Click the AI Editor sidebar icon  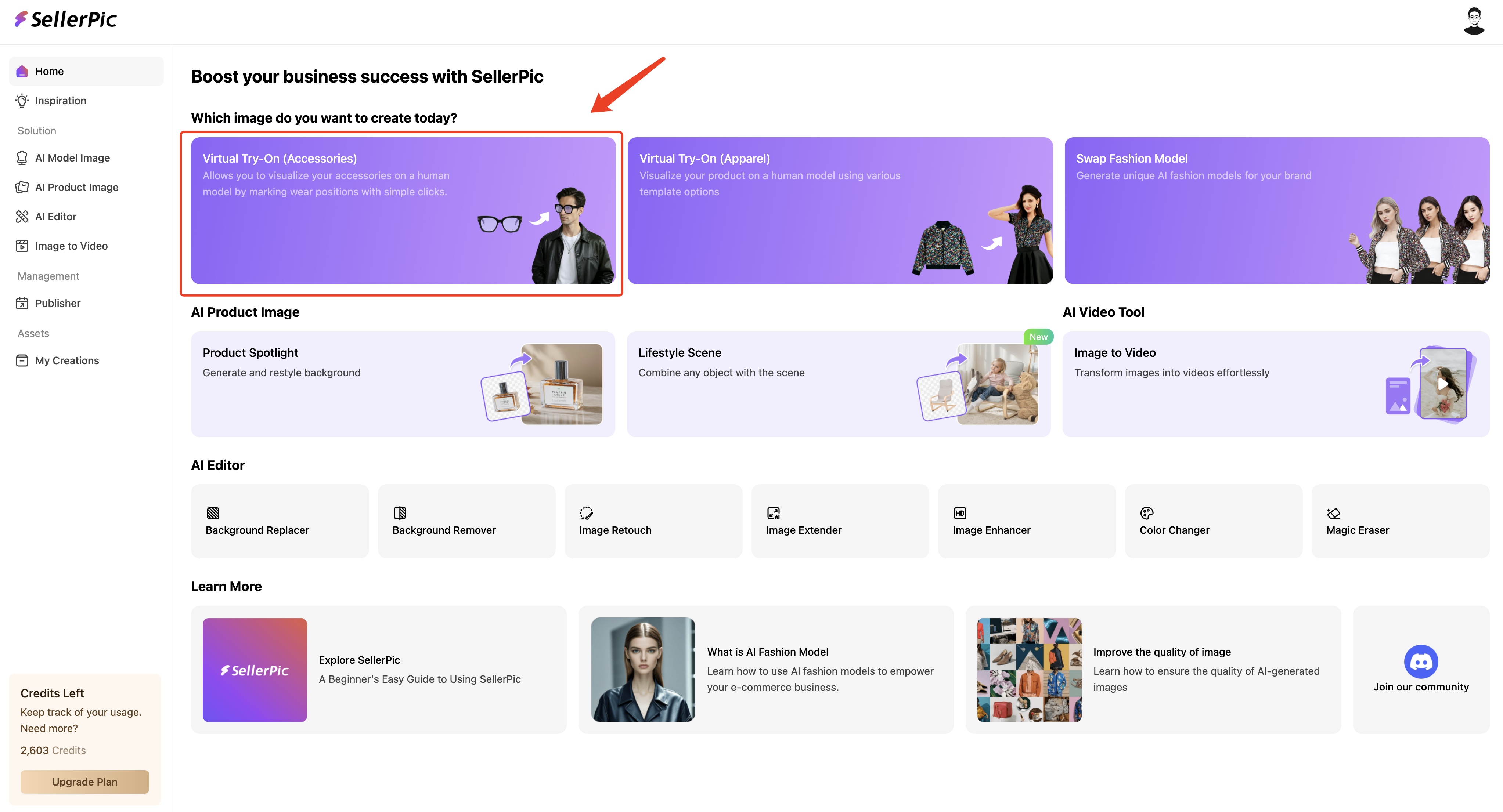pyautogui.click(x=22, y=217)
